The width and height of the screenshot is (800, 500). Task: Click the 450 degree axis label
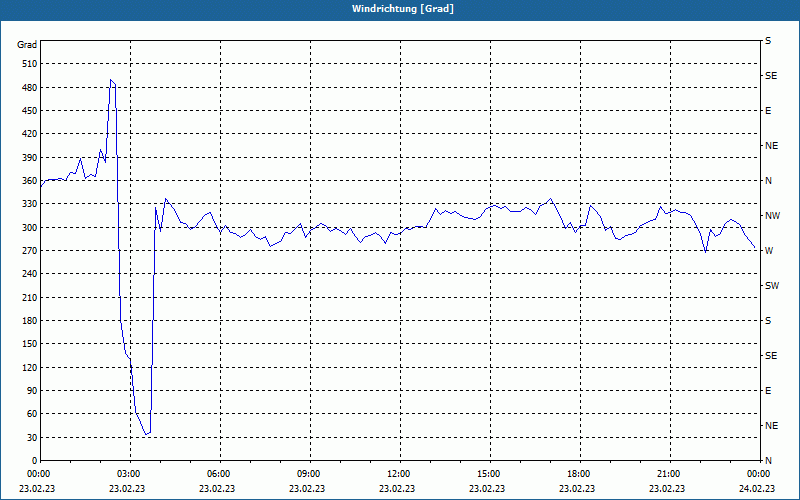pyautogui.click(x=31, y=111)
